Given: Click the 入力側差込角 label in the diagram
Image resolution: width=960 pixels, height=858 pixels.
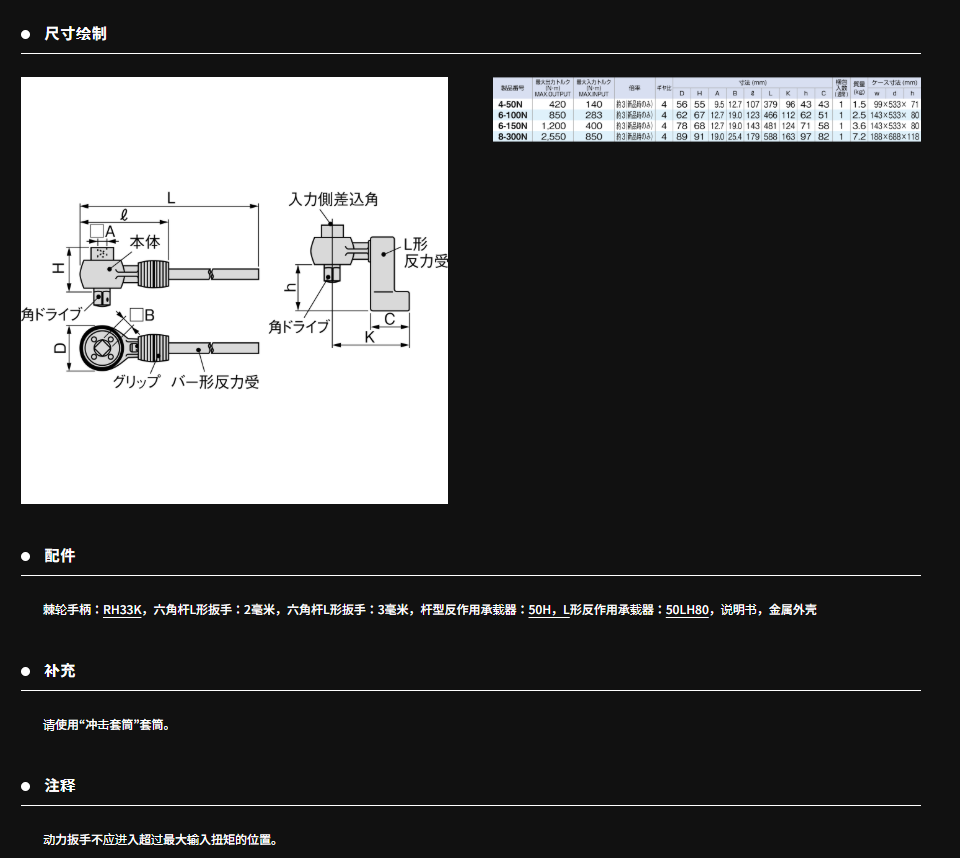Looking at the screenshot, I should click(x=333, y=199).
